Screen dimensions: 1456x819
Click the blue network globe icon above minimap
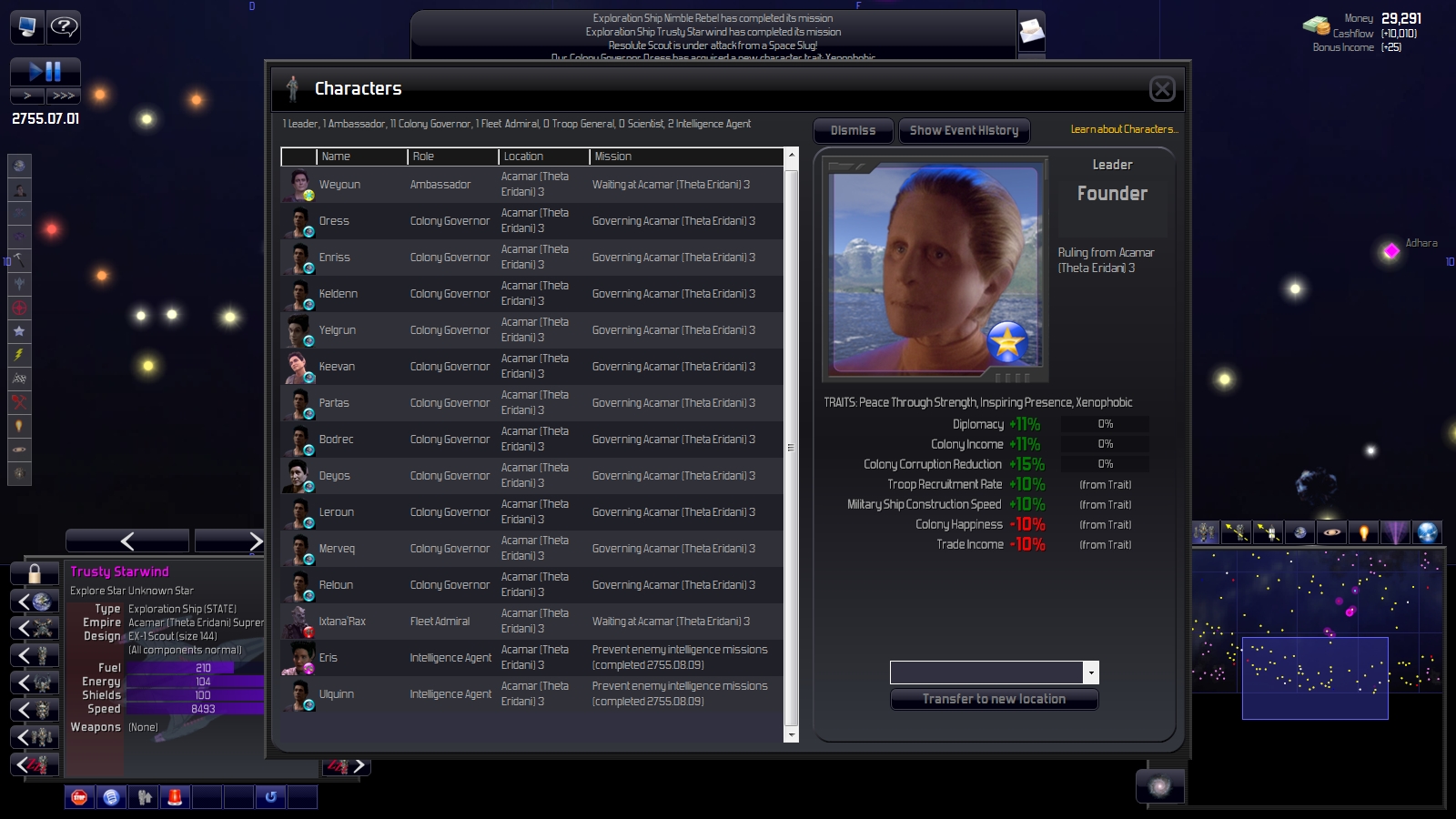coord(1428,532)
